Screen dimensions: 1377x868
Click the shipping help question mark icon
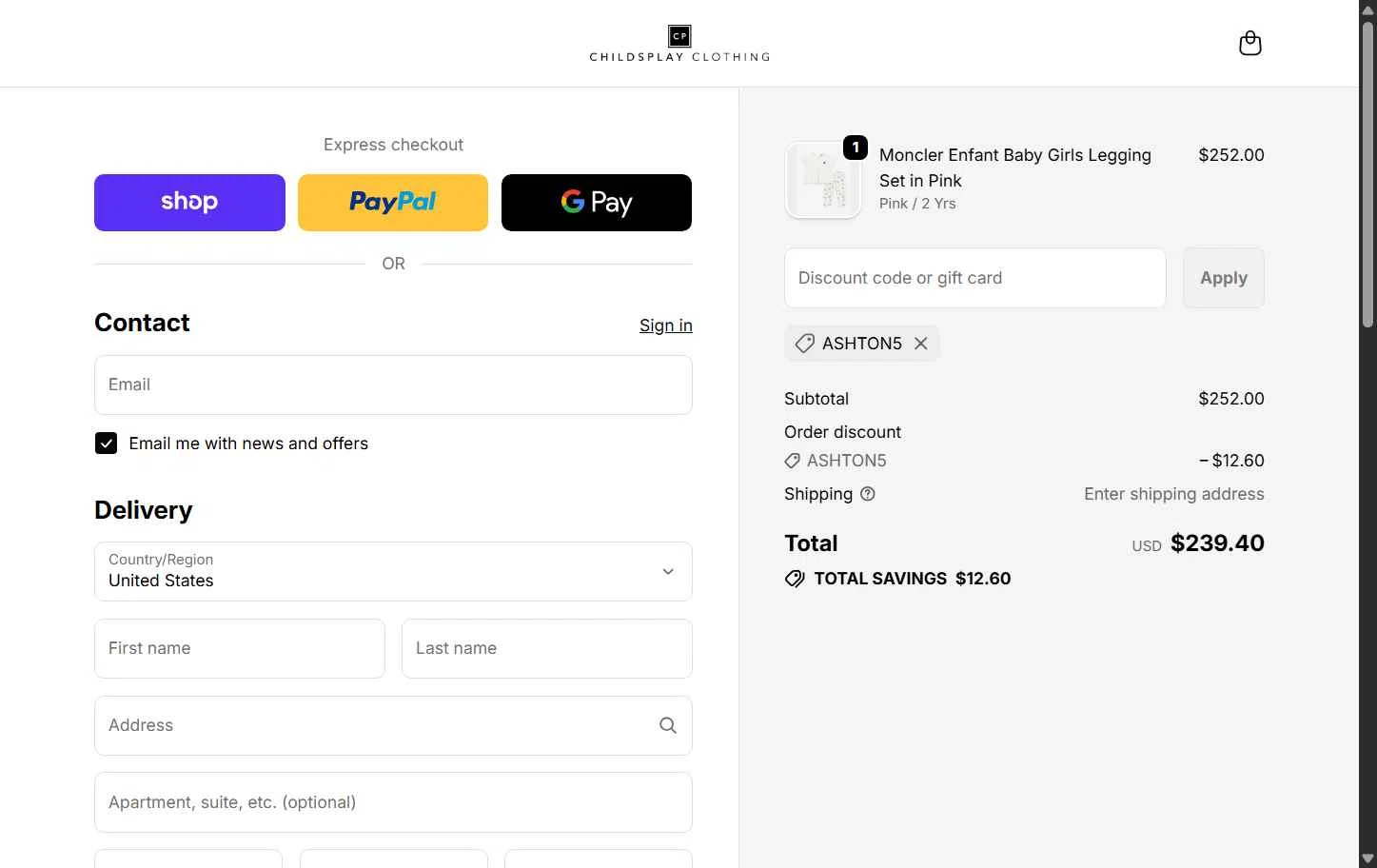click(x=867, y=494)
